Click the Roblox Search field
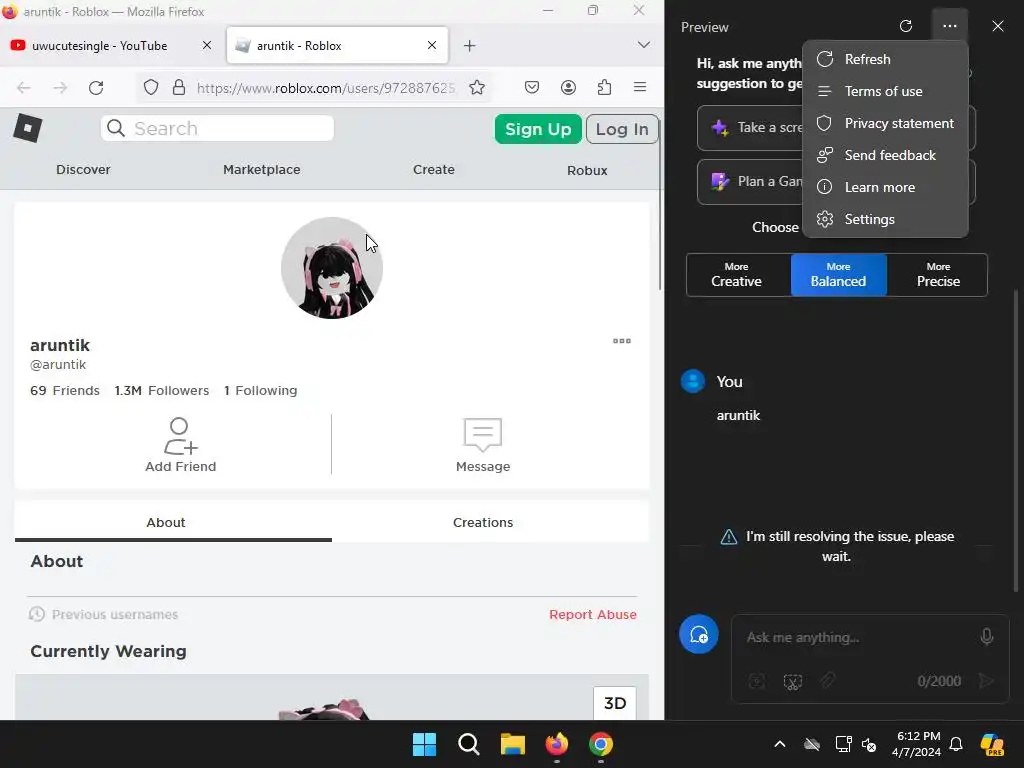The width and height of the screenshot is (1024, 768). pos(217,128)
